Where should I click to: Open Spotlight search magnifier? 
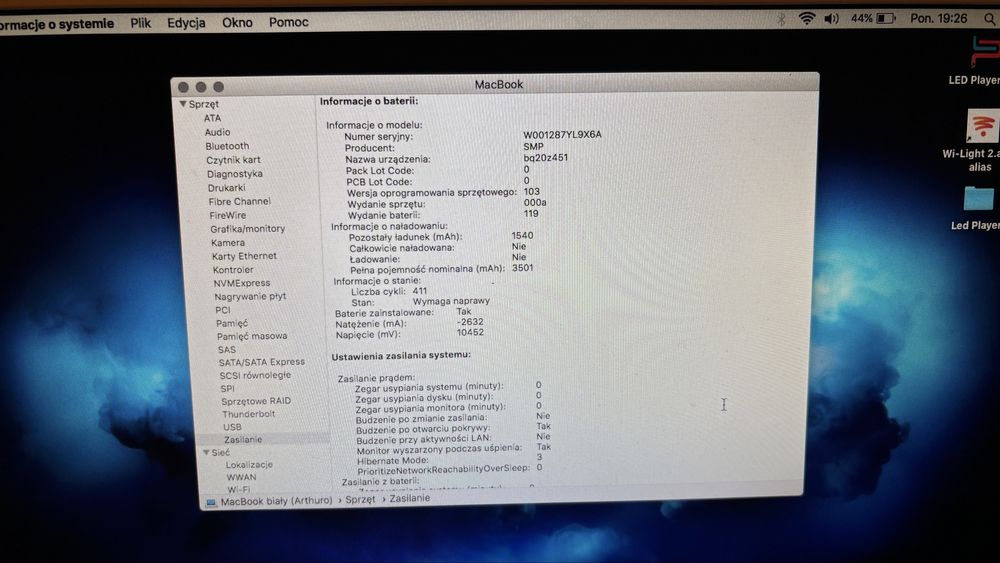989,19
